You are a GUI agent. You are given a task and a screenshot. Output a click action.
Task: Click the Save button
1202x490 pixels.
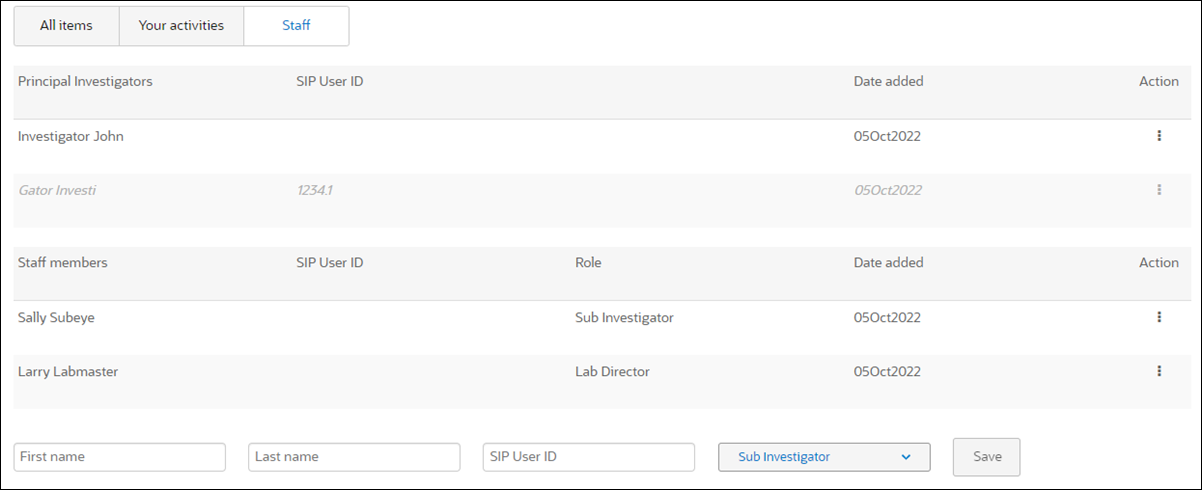[987, 457]
